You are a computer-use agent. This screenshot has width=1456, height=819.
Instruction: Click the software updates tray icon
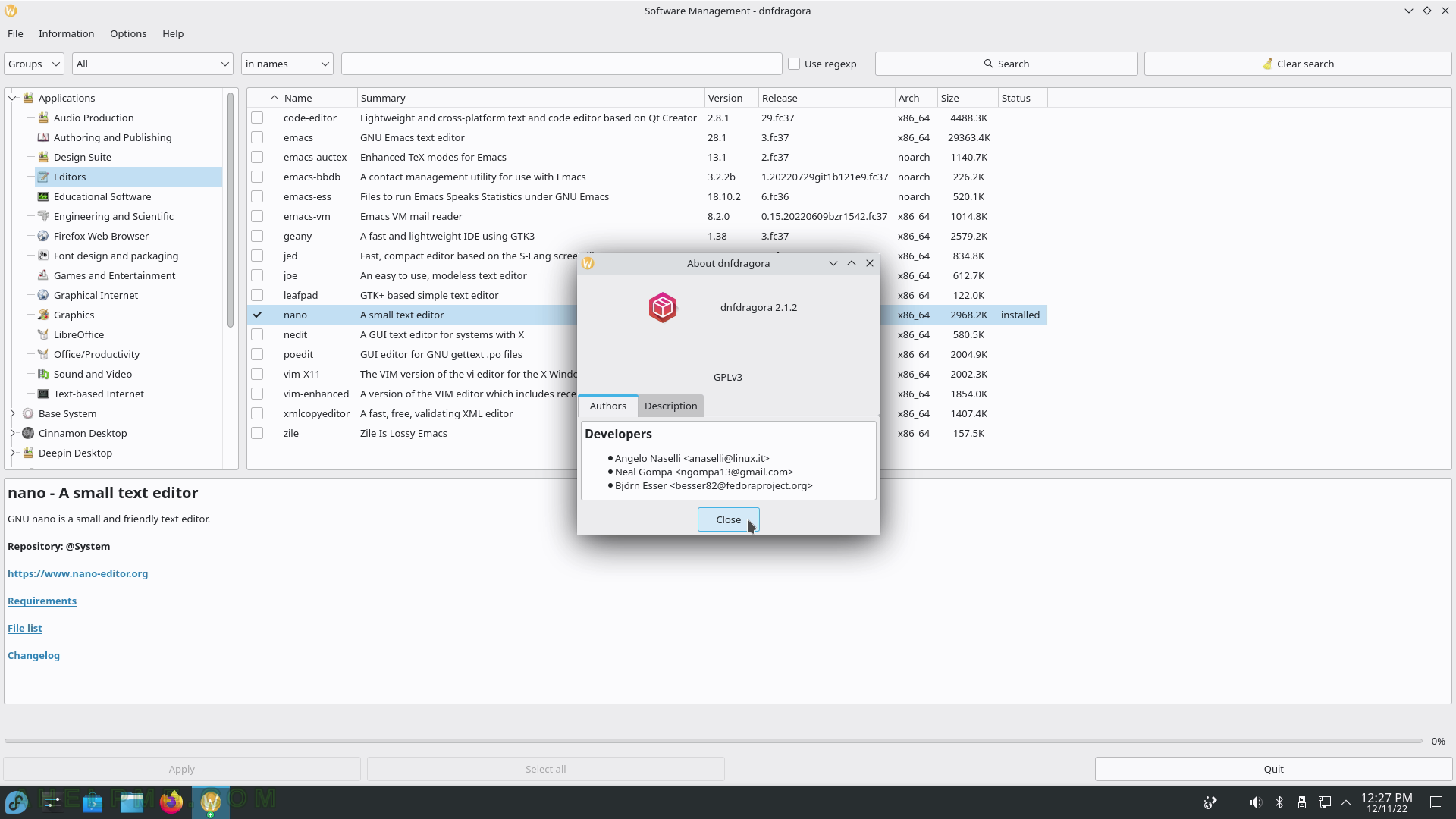[x=1210, y=802]
